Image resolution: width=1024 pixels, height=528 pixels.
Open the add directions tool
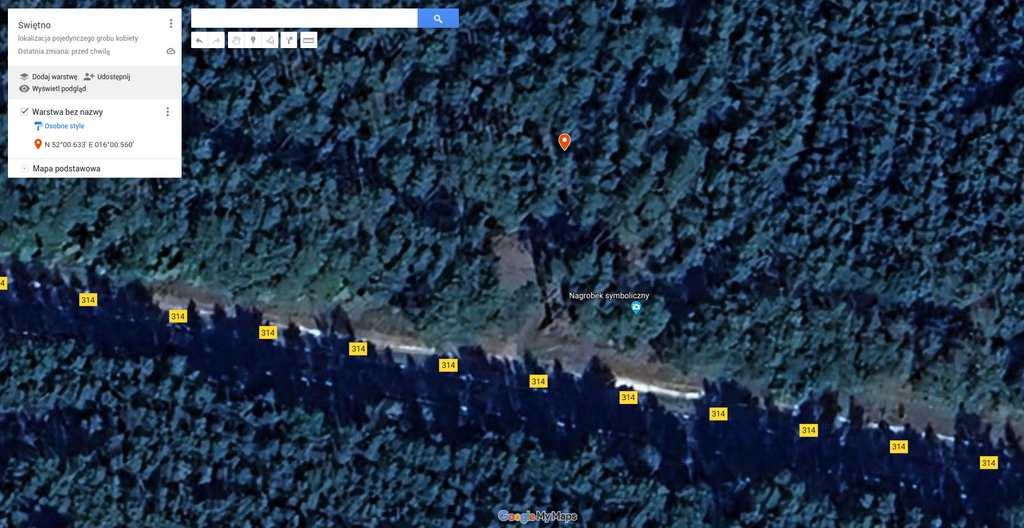tap(289, 41)
